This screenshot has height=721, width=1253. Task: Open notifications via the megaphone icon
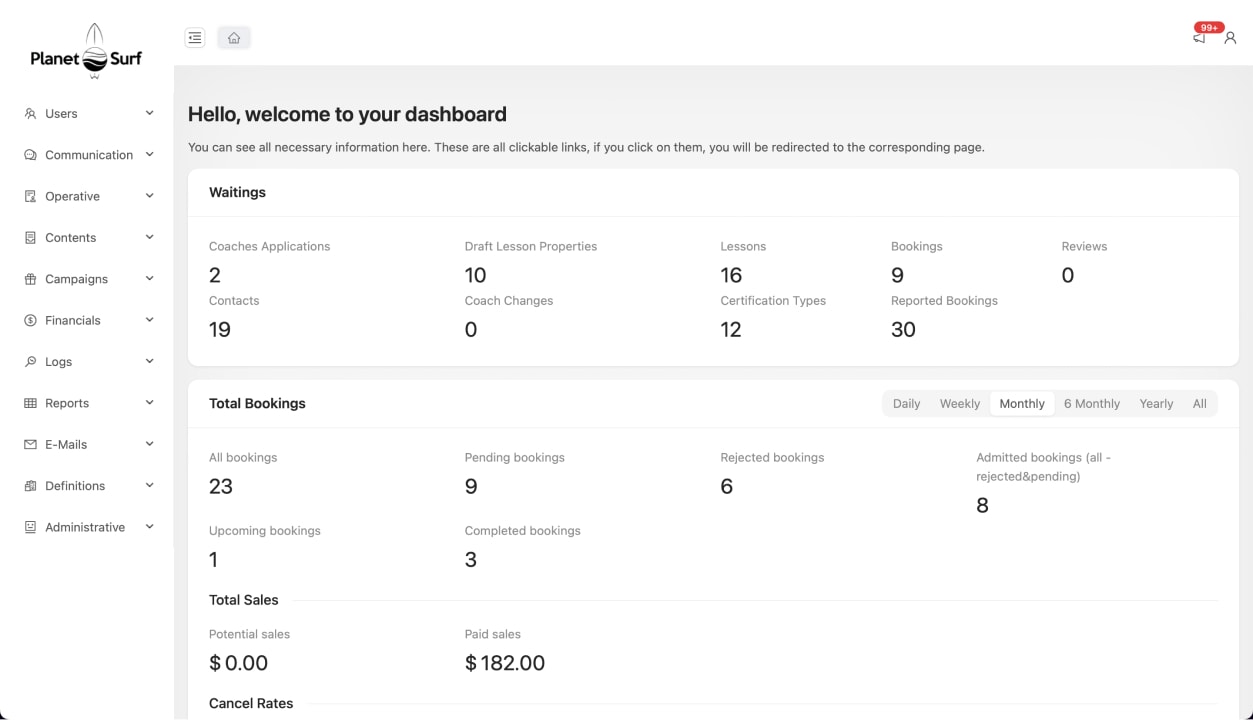click(1200, 38)
